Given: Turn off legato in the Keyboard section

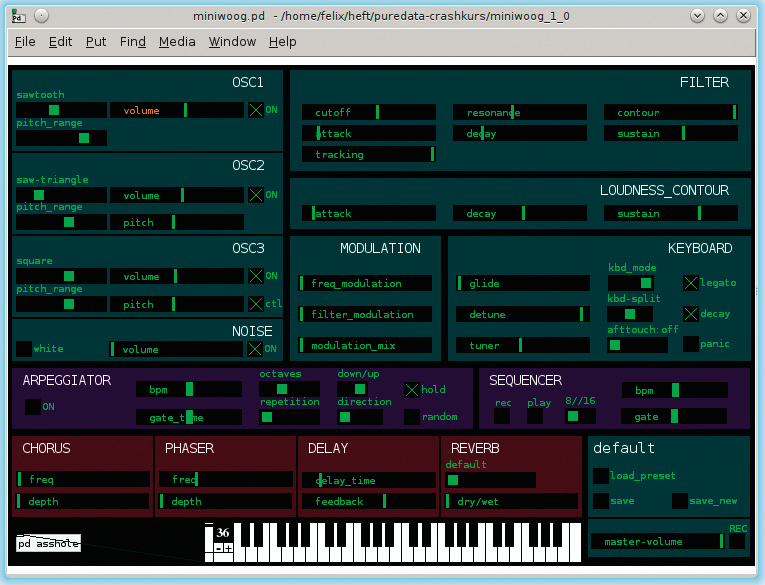Looking at the screenshot, I should tap(691, 283).
